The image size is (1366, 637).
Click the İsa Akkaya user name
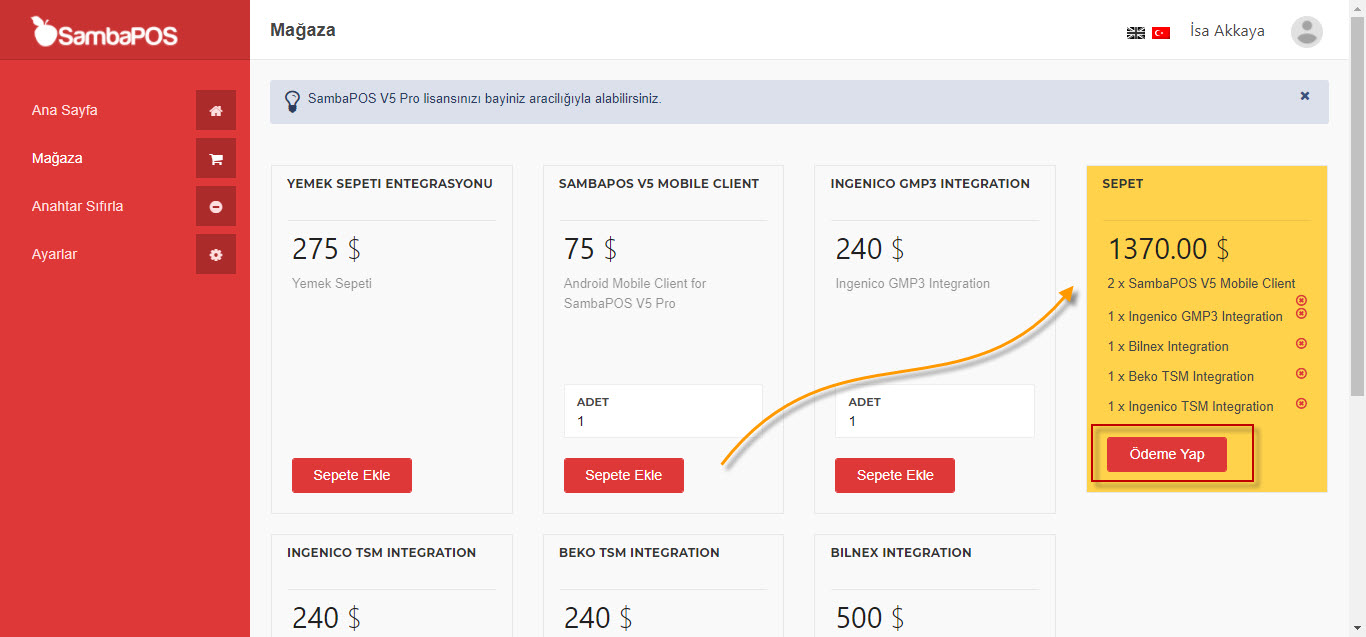(x=1227, y=31)
